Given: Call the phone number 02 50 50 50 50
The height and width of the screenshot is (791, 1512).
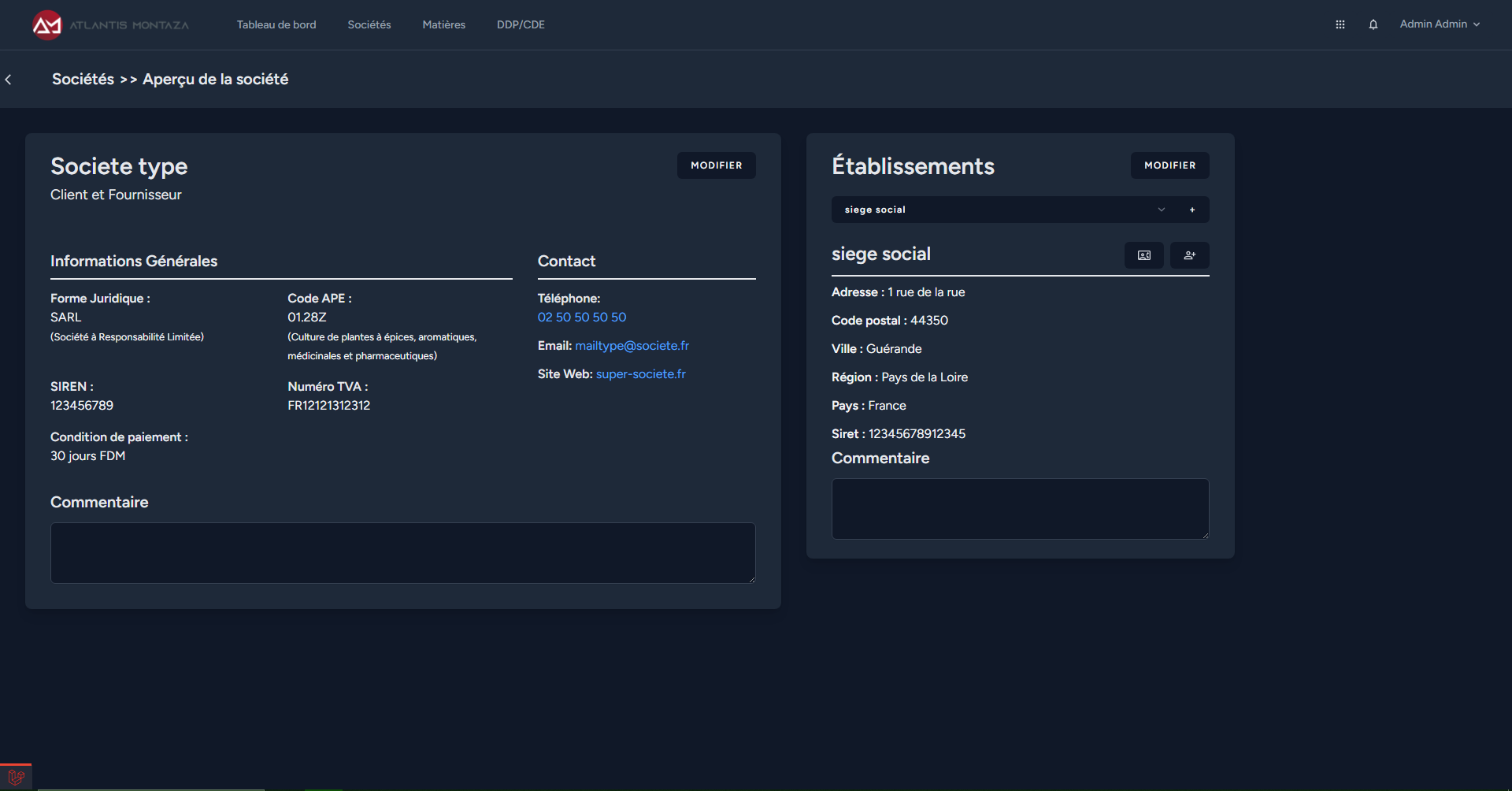Looking at the screenshot, I should [x=581, y=318].
